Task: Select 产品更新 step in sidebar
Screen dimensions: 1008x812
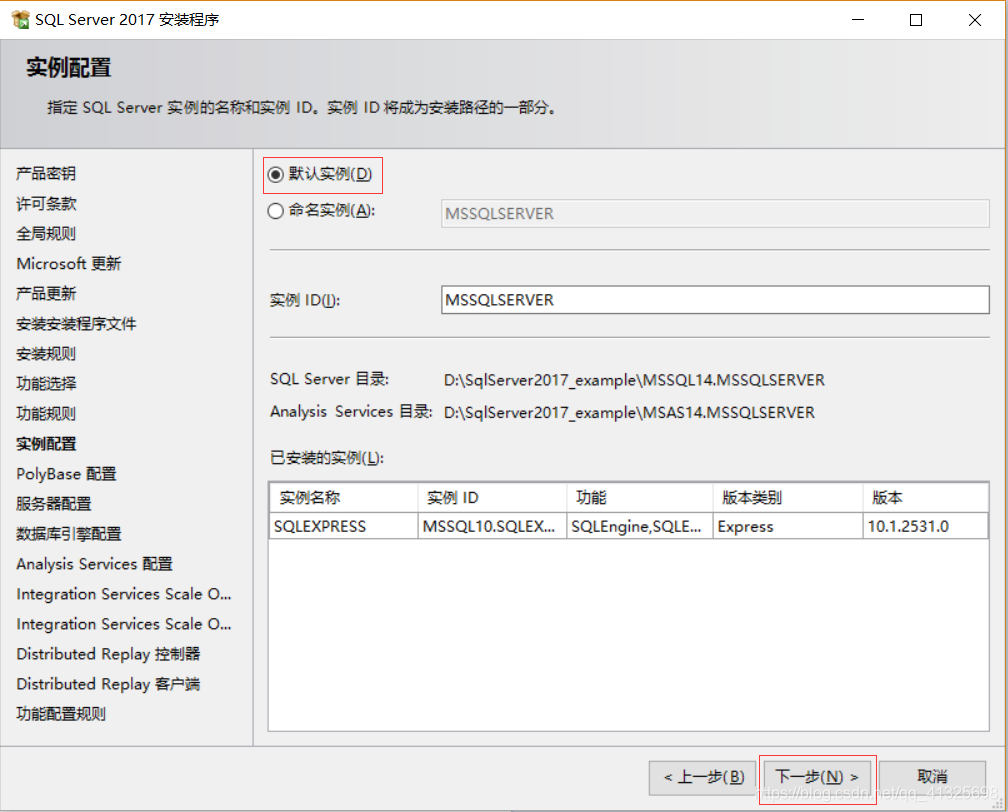Action: point(46,294)
